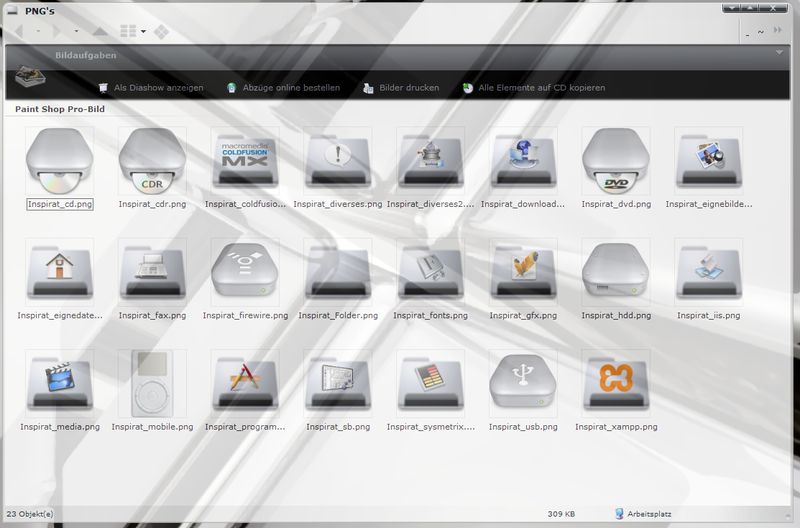Screen dimensions: 800x528
Task: Click the Inspirat_fax.png icon
Action: coord(152,271)
